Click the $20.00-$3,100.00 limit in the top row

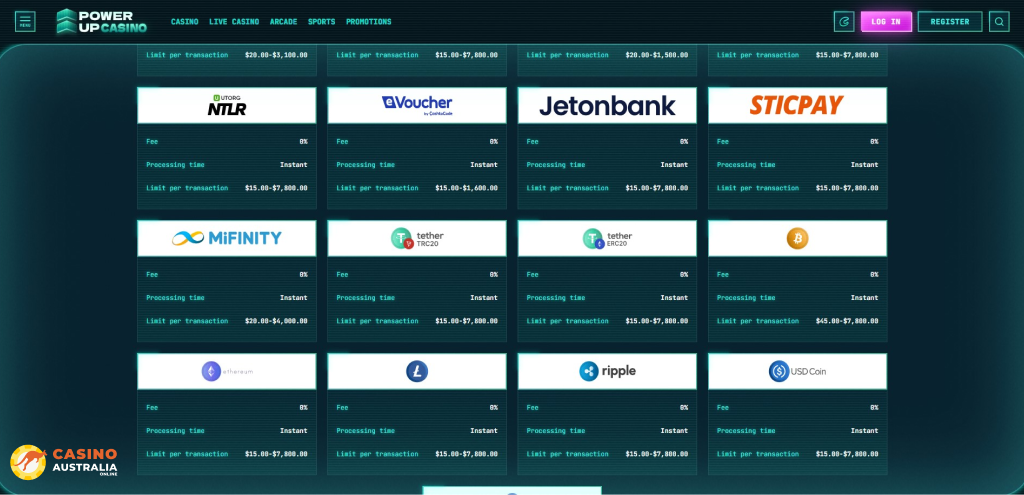pyautogui.click(x=276, y=55)
